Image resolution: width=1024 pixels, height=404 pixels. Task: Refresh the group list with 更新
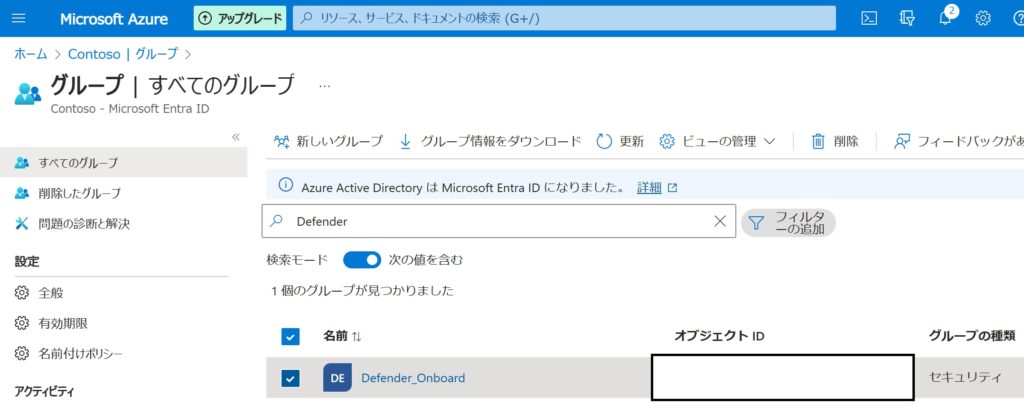(x=620, y=141)
